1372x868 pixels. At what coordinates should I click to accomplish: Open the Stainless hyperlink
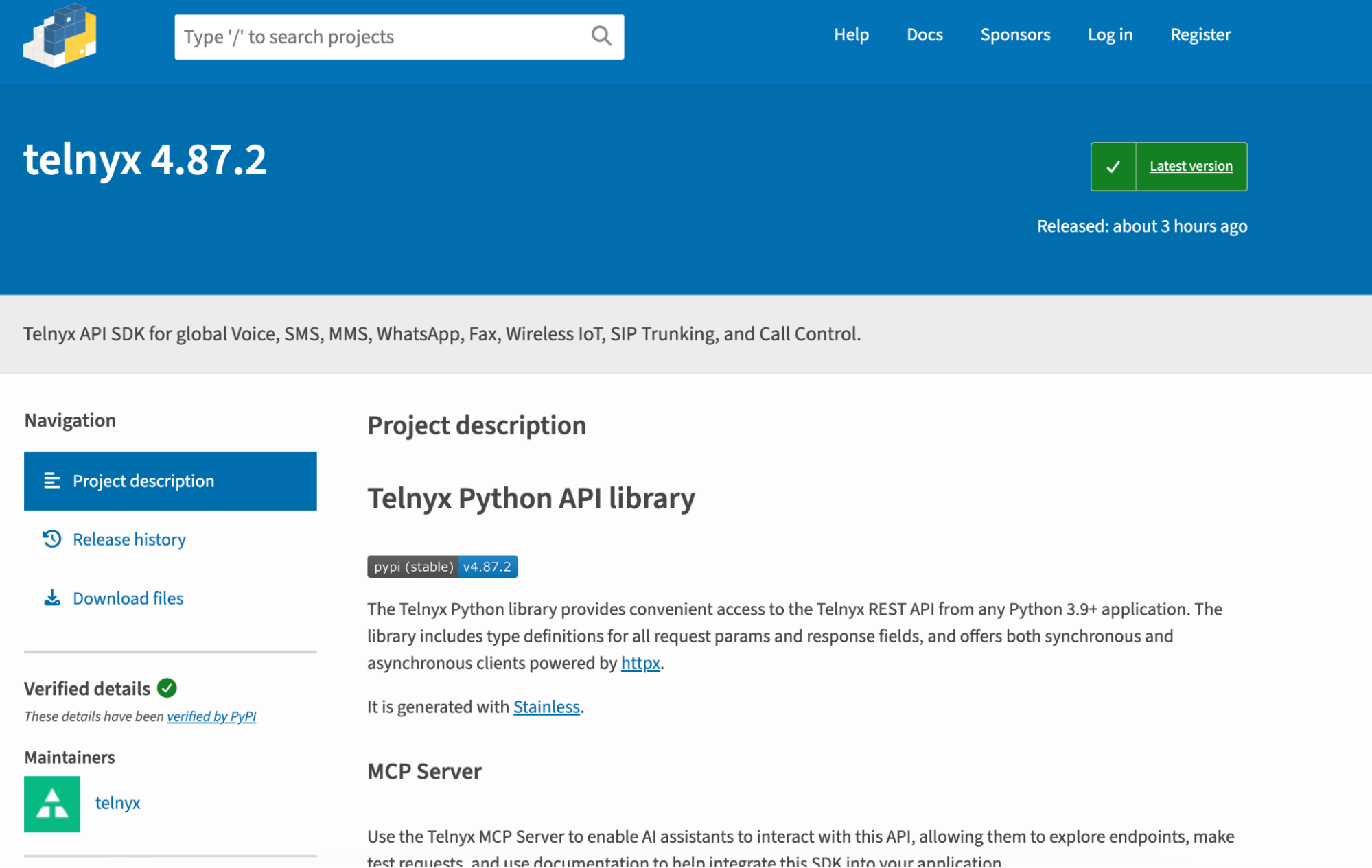(546, 707)
